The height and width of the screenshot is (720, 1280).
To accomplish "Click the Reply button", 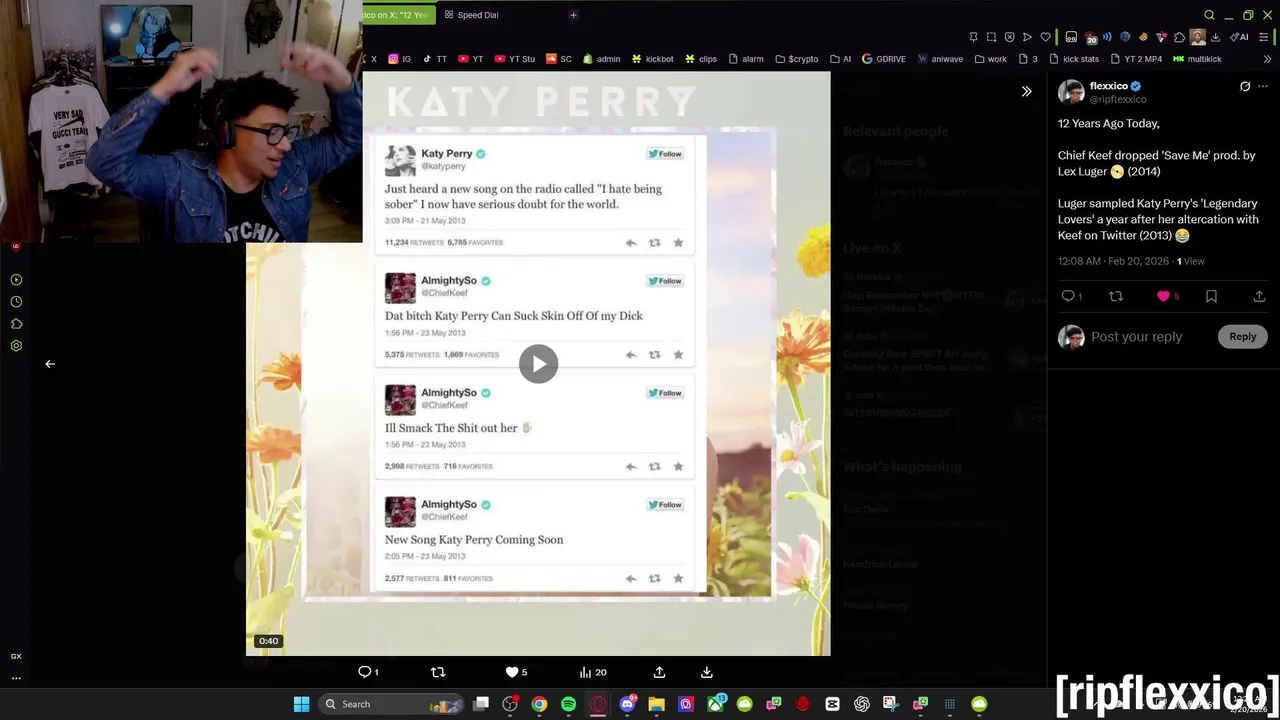I will click(1243, 337).
